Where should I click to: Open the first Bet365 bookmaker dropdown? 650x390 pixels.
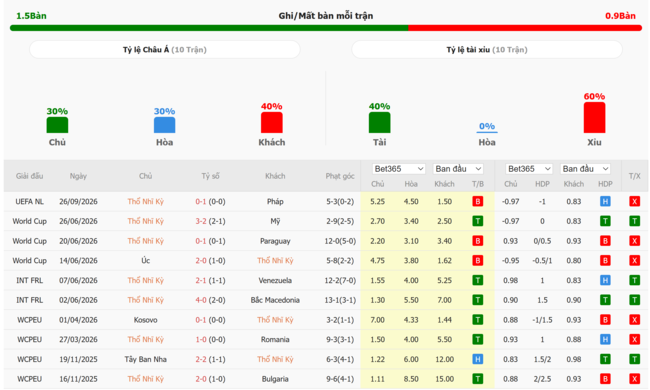point(398,169)
